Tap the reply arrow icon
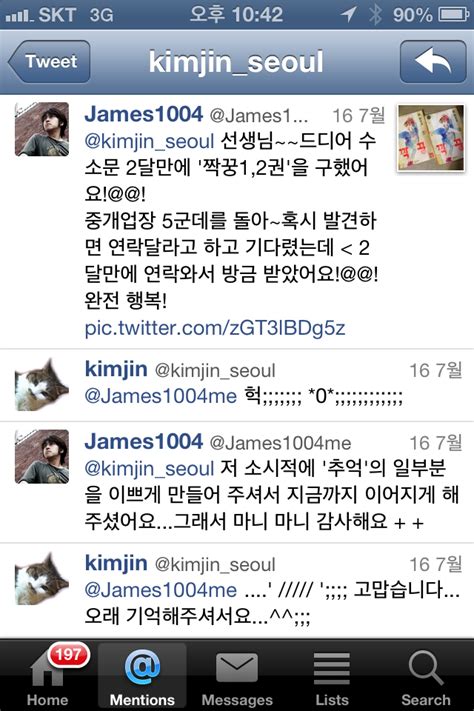 pyautogui.click(x=433, y=62)
